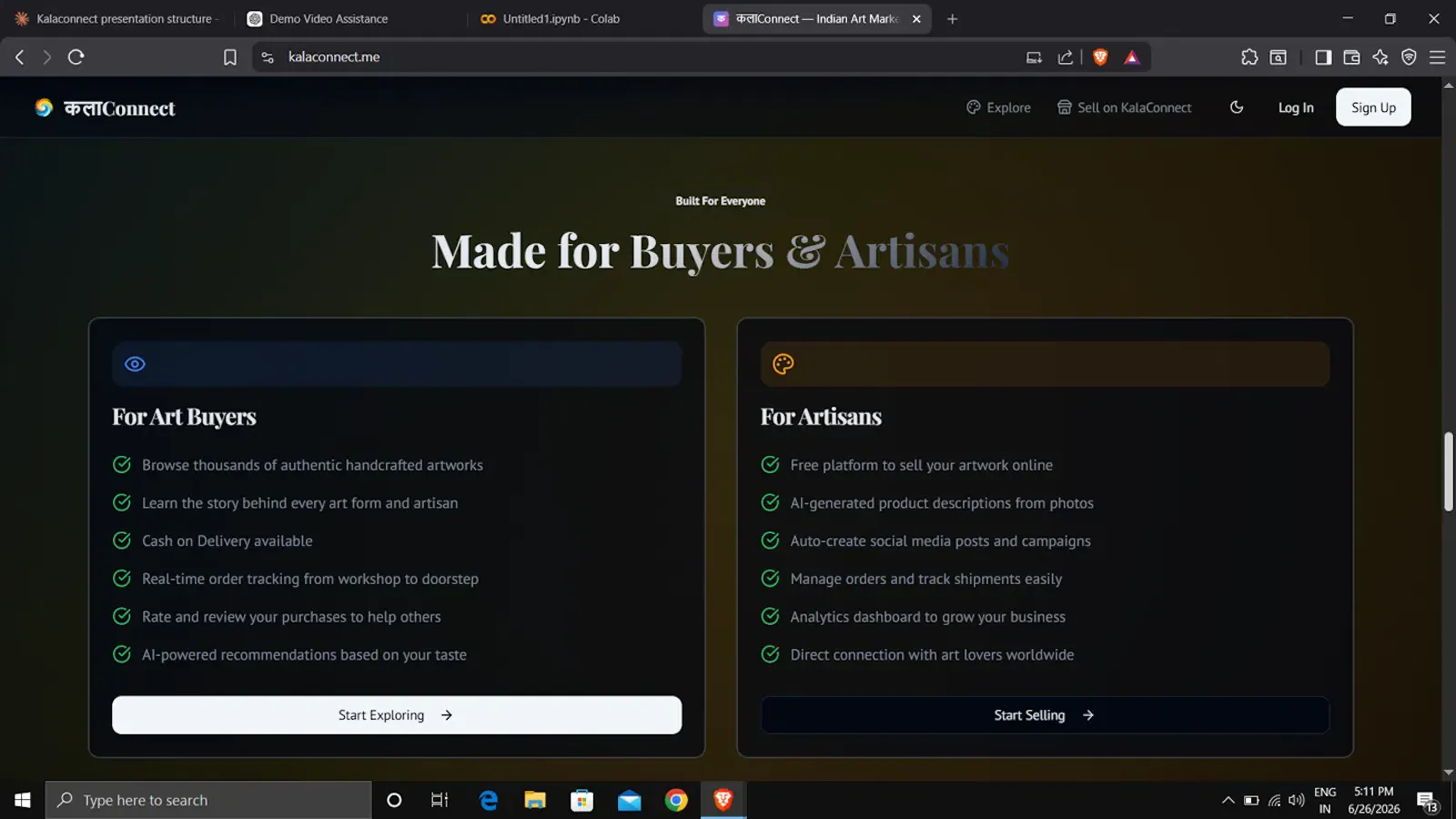Click 'Auto-create social media posts and campaigns'
This screenshot has height=819, width=1456.
940,541
